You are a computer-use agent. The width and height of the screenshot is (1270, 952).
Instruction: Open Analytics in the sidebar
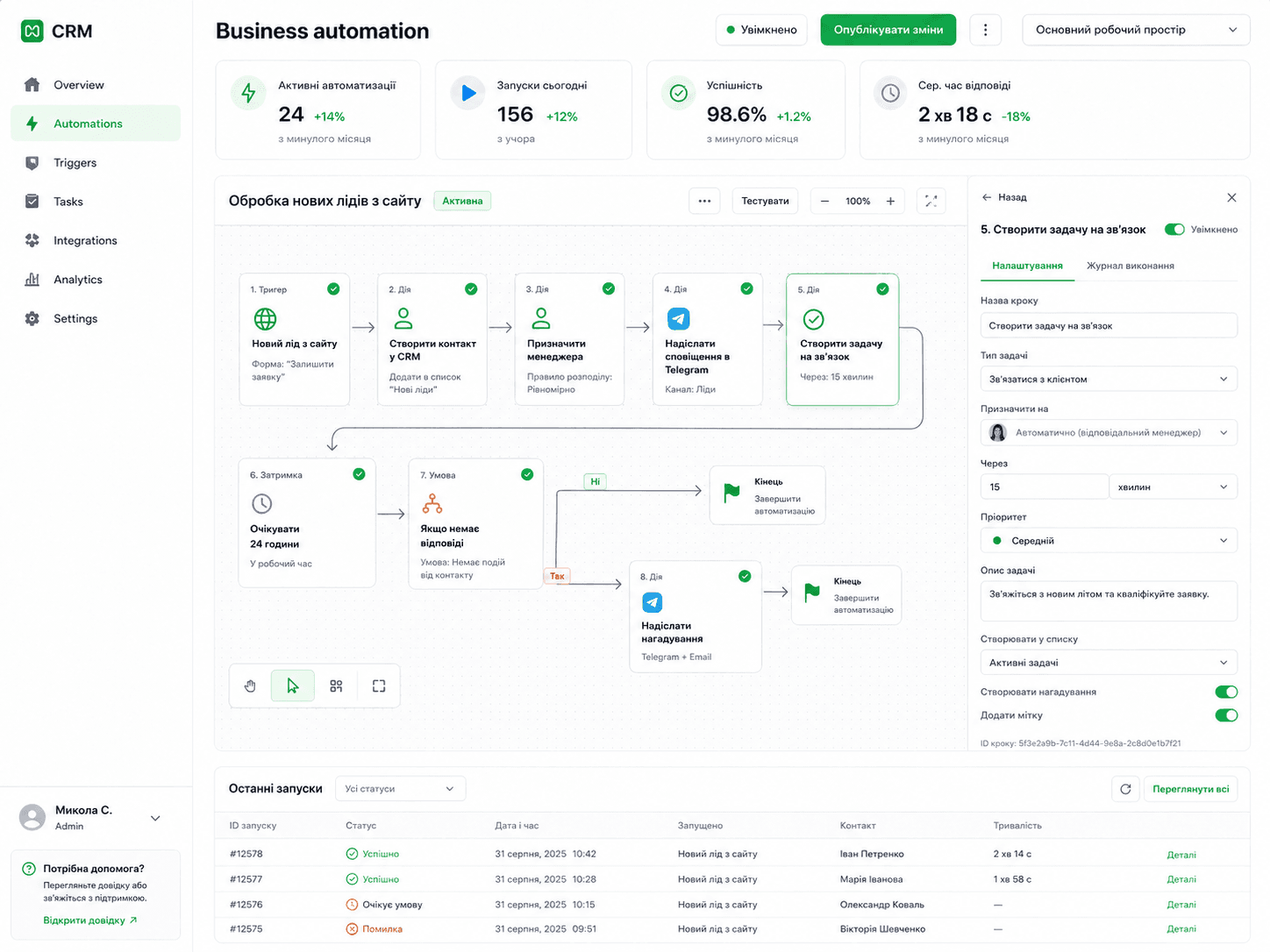pos(96,280)
